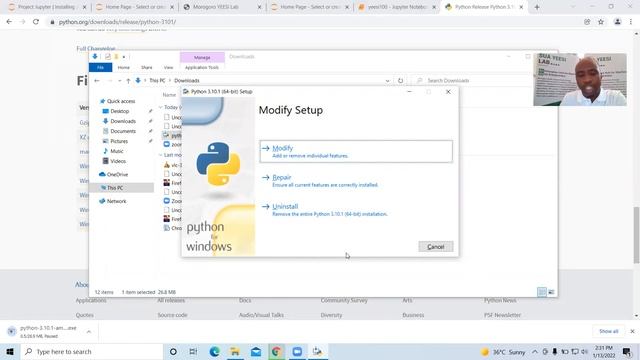Cancel the Python setup dialog

[436, 247]
